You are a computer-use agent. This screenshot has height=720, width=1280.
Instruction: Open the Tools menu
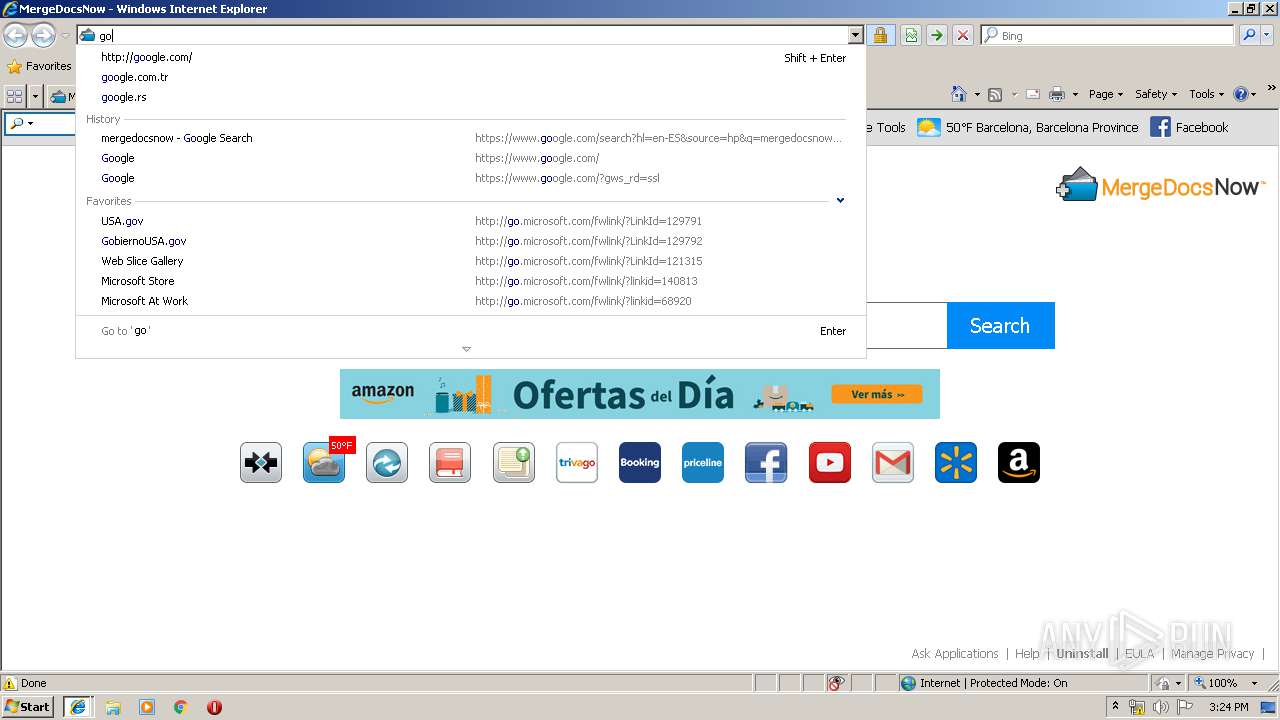[x=1206, y=94]
